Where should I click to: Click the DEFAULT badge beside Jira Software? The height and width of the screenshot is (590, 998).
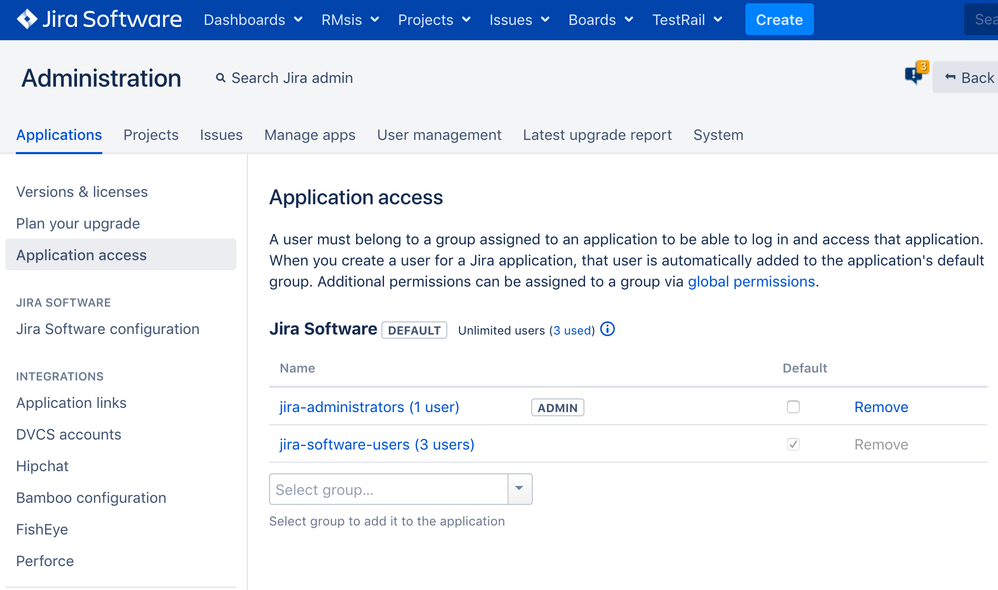(x=414, y=330)
